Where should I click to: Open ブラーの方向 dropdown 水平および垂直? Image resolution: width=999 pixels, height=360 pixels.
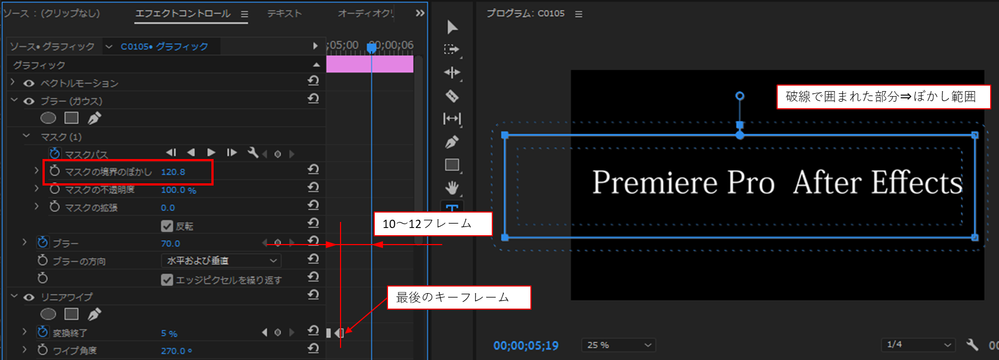click(x=221, y=261)
